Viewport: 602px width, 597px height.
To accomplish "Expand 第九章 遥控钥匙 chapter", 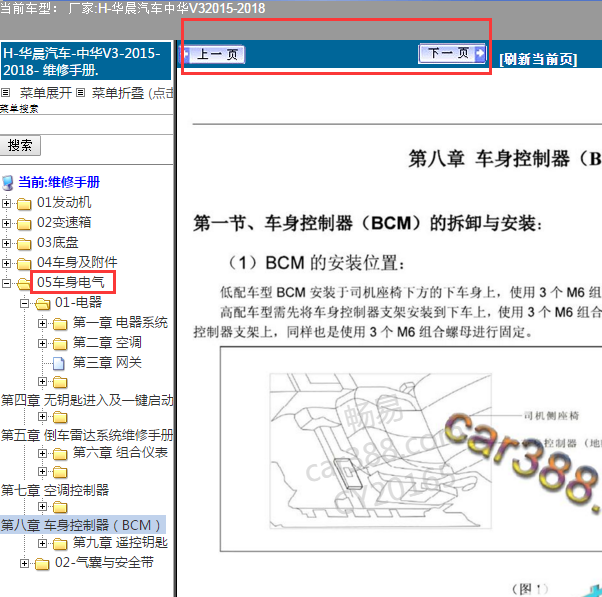I will pyautogui.click(x=42, y=543).
